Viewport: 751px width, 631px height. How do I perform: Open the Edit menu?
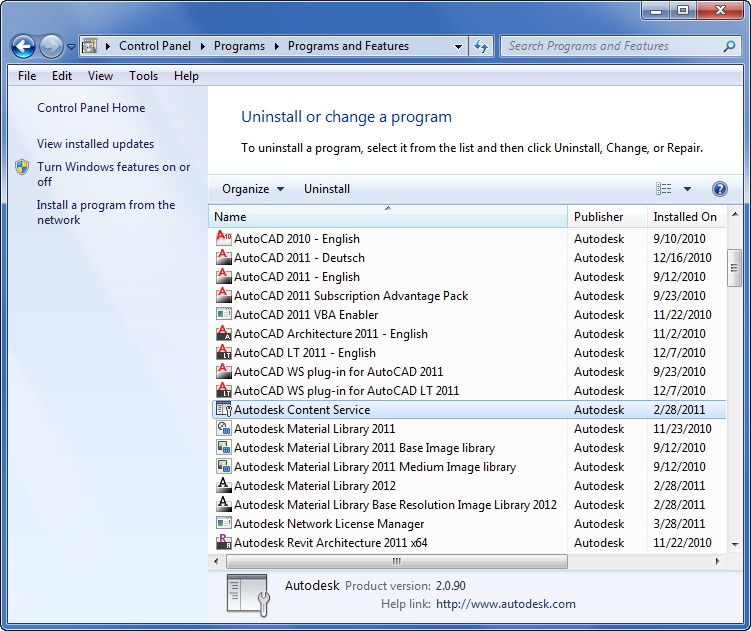[x=62, y=76]
